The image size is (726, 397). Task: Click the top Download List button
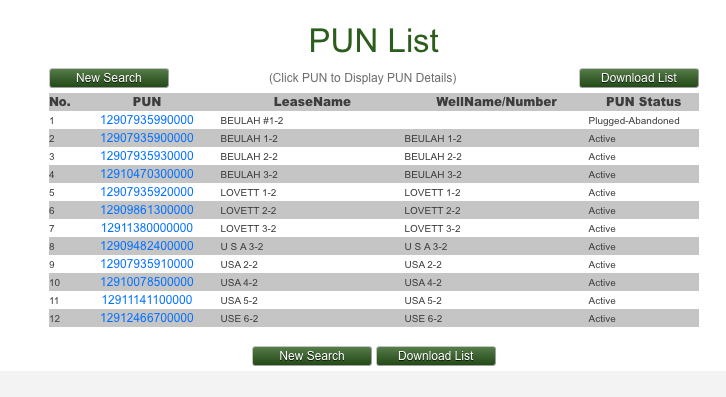[639, 78]
